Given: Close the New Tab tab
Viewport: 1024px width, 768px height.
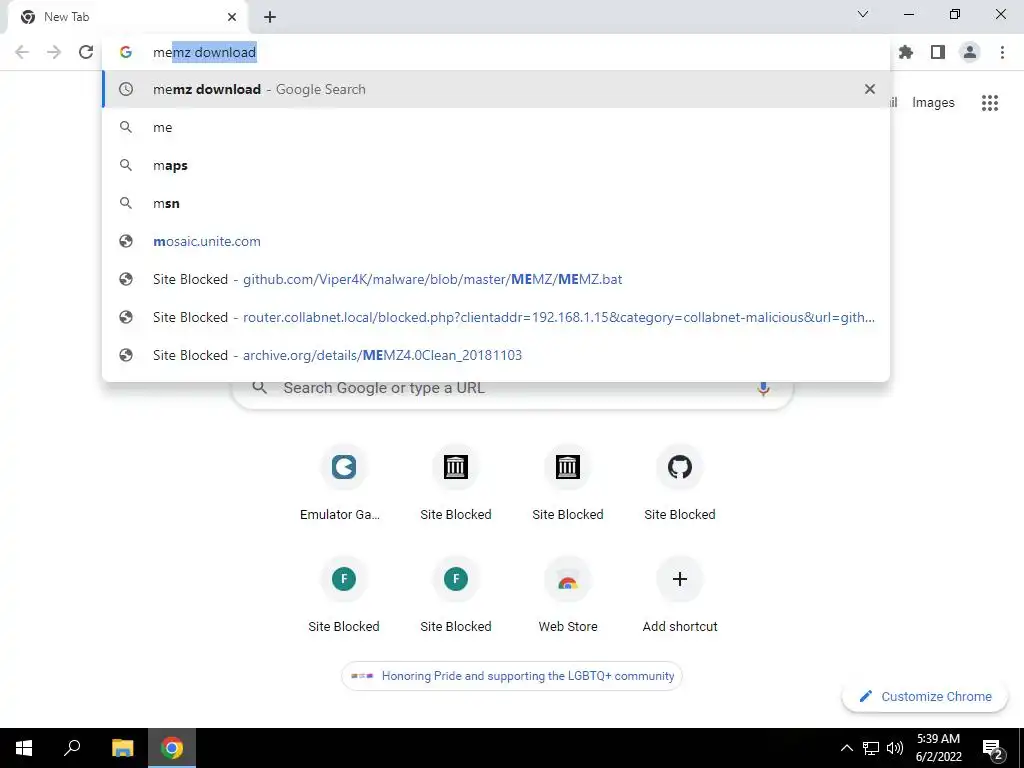Looking at the screenshot, I should pos(232,17).
